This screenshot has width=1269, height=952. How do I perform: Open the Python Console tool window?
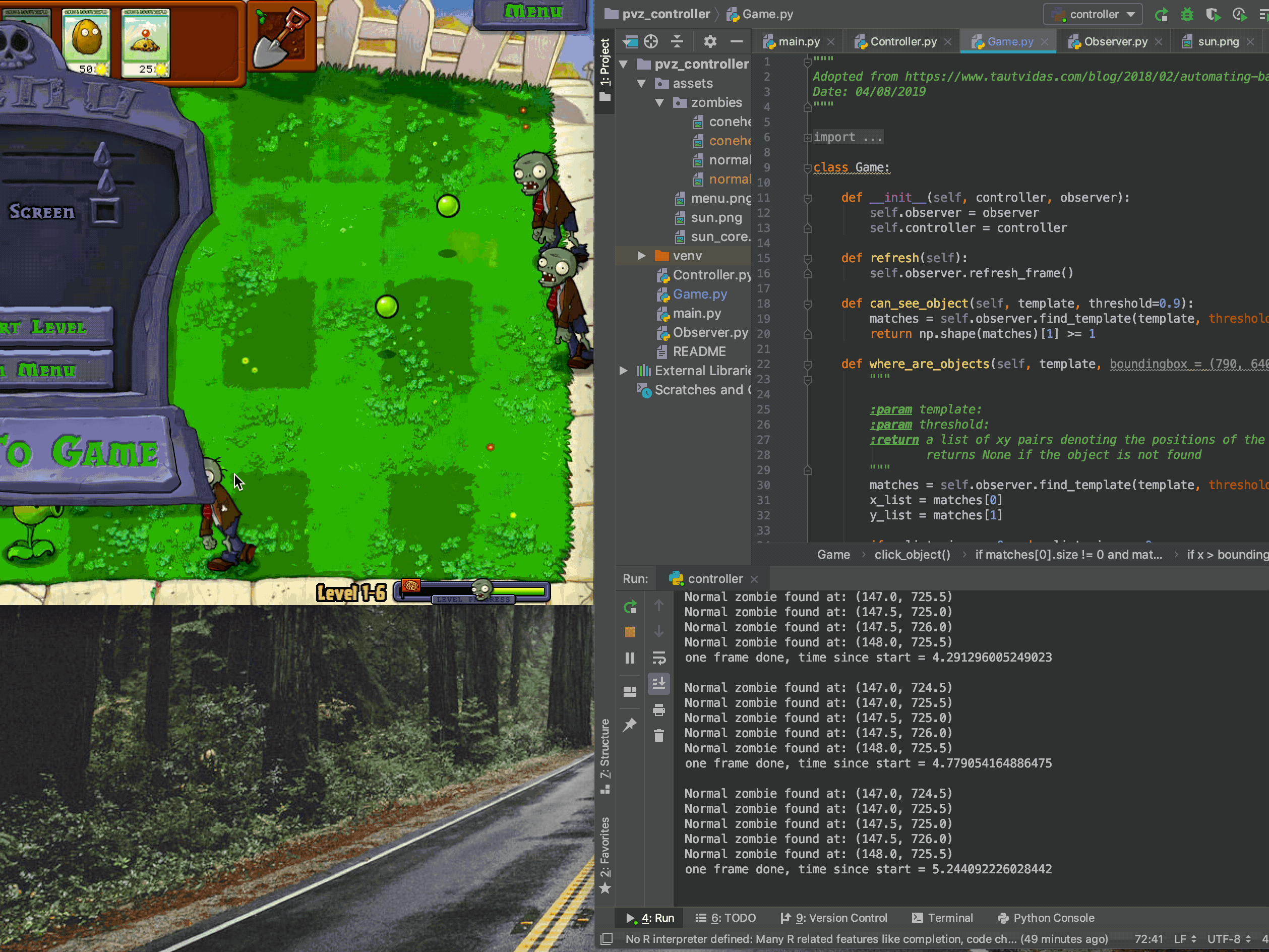coord(1045,918)
